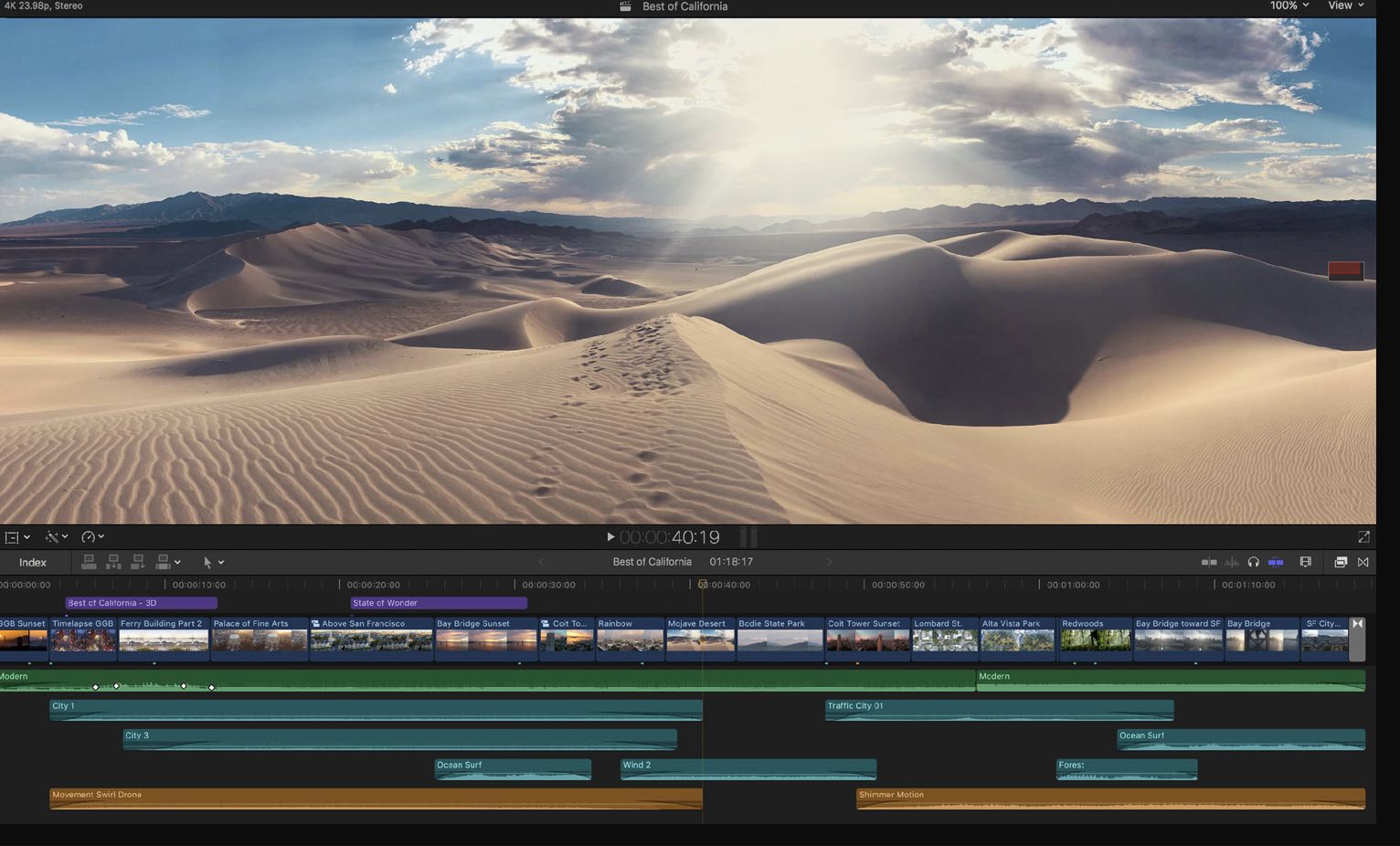The height and width of the screenshot is (846, 1400).
Task: Open the retime speedometer dropdown
Action: tap(92, 537)
